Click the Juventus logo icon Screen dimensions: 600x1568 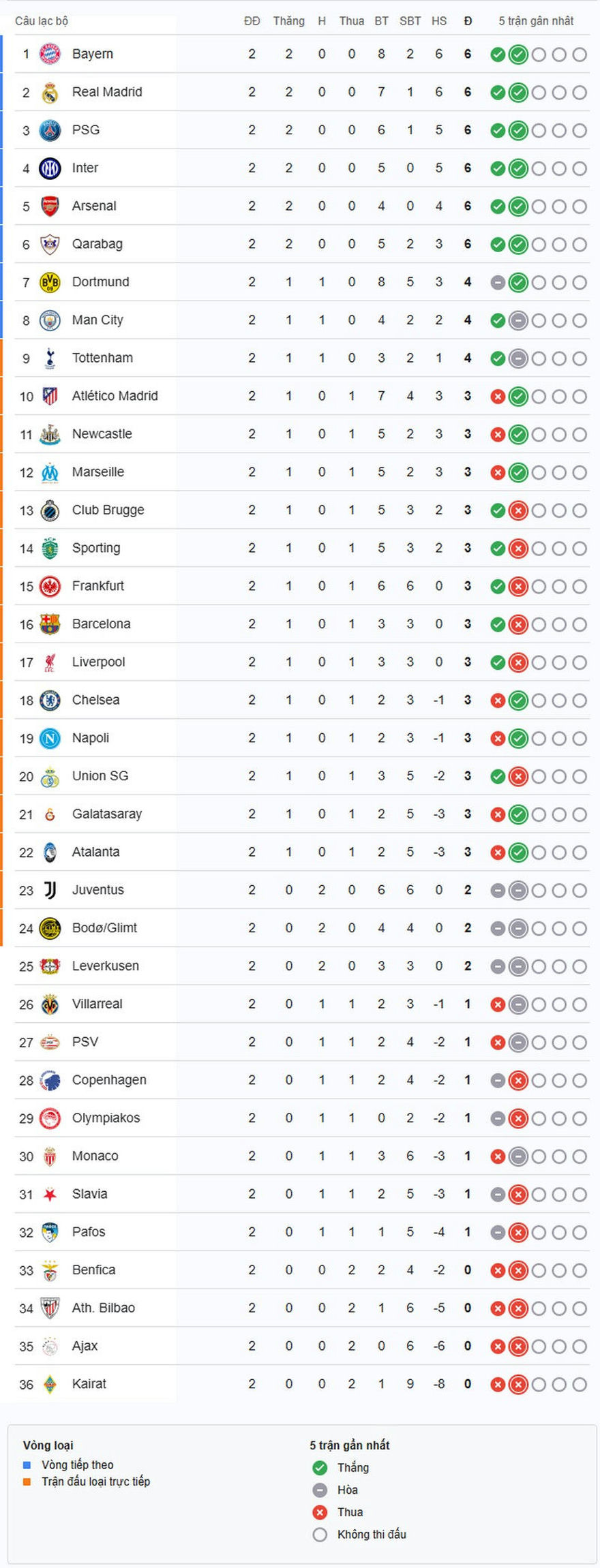(50, 890)
